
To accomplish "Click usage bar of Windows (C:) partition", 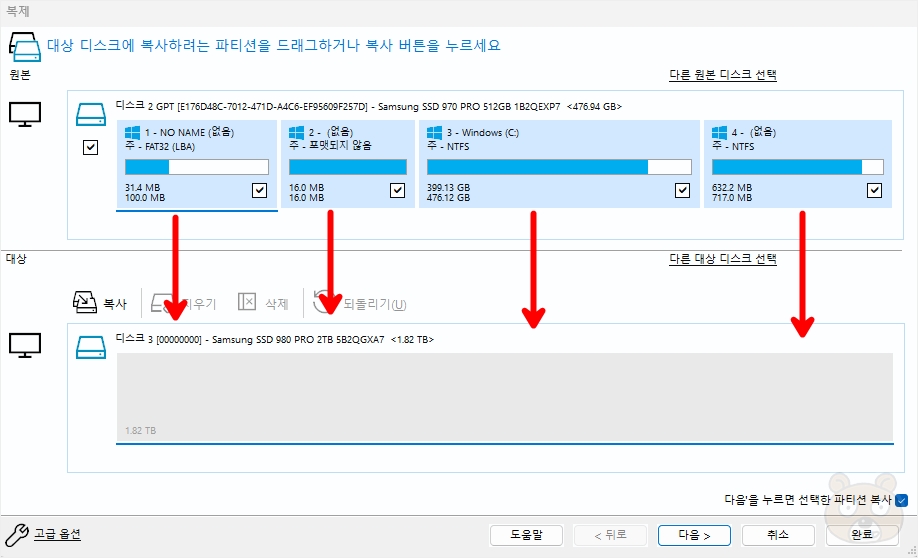I will [559, 167].
